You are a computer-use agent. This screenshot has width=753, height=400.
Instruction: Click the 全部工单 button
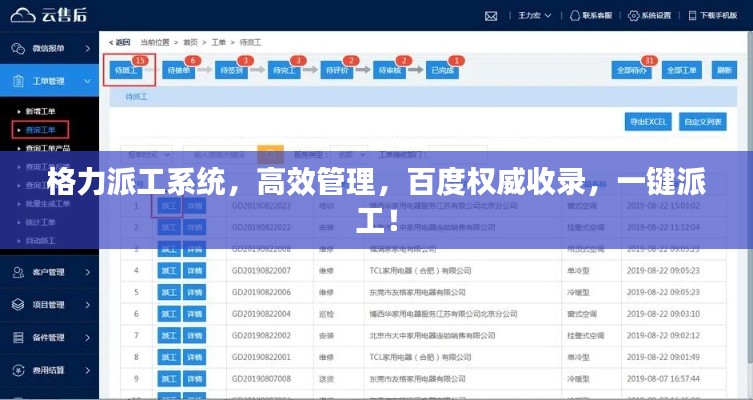682,70
